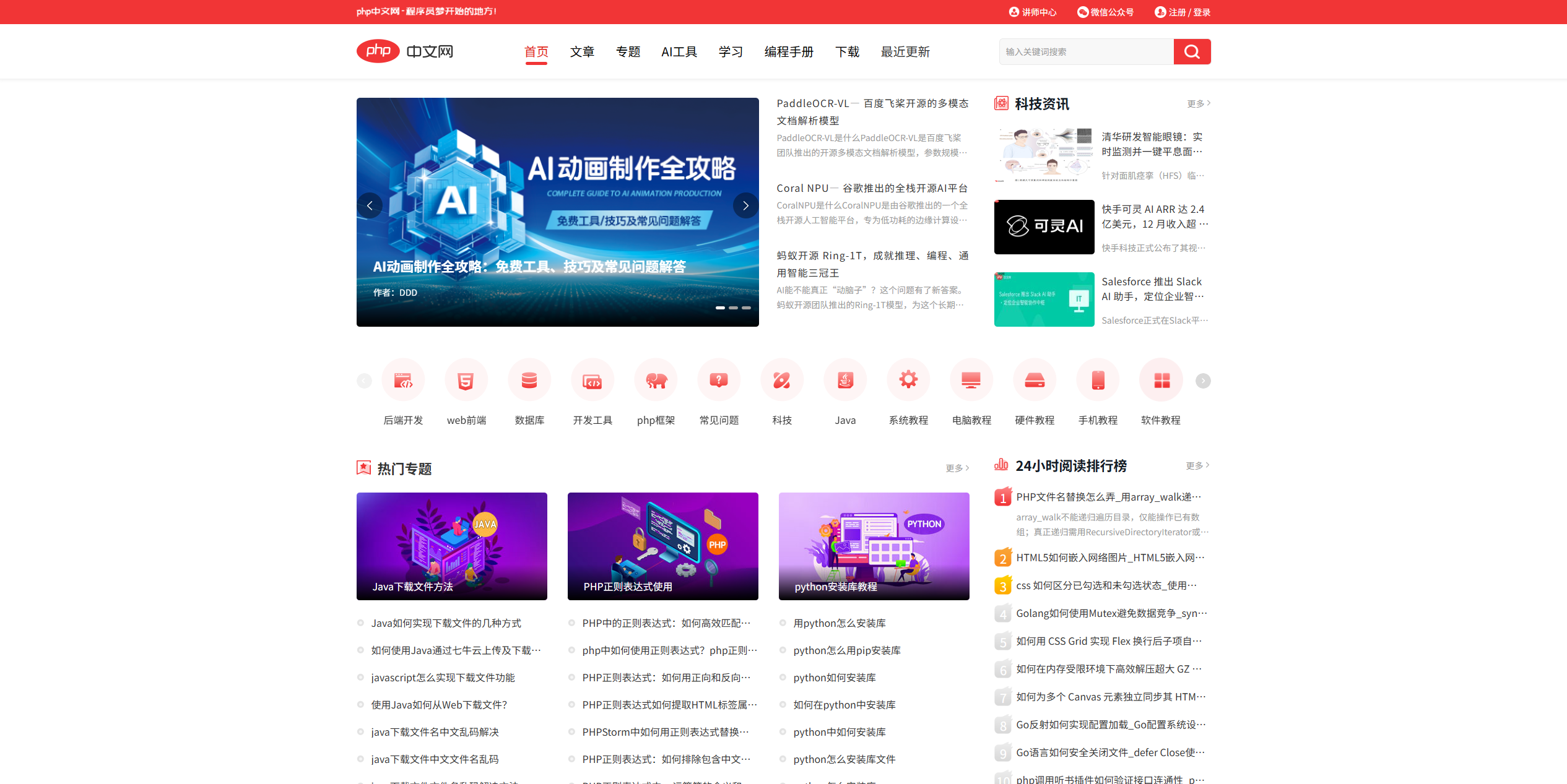Go to next banner slide arrow
The image size is (1567, 784).
coord(745,205)
